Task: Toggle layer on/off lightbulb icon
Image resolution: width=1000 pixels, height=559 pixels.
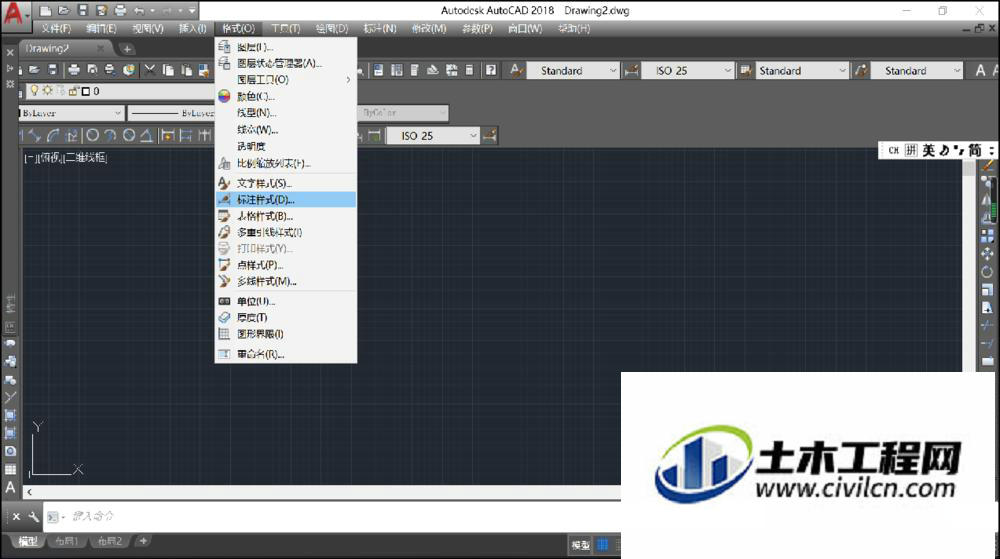Action: 34,91
